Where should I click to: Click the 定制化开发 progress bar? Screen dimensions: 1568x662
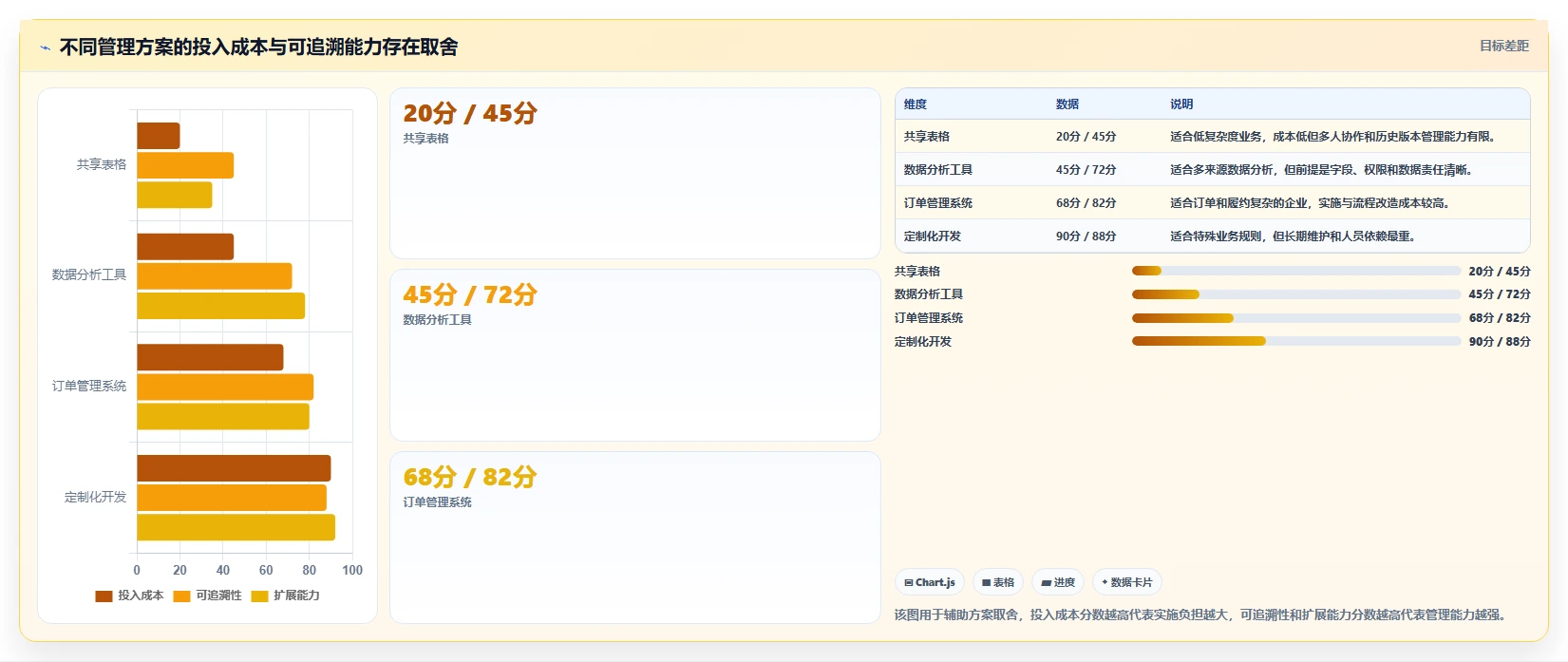coord(1296,341)
